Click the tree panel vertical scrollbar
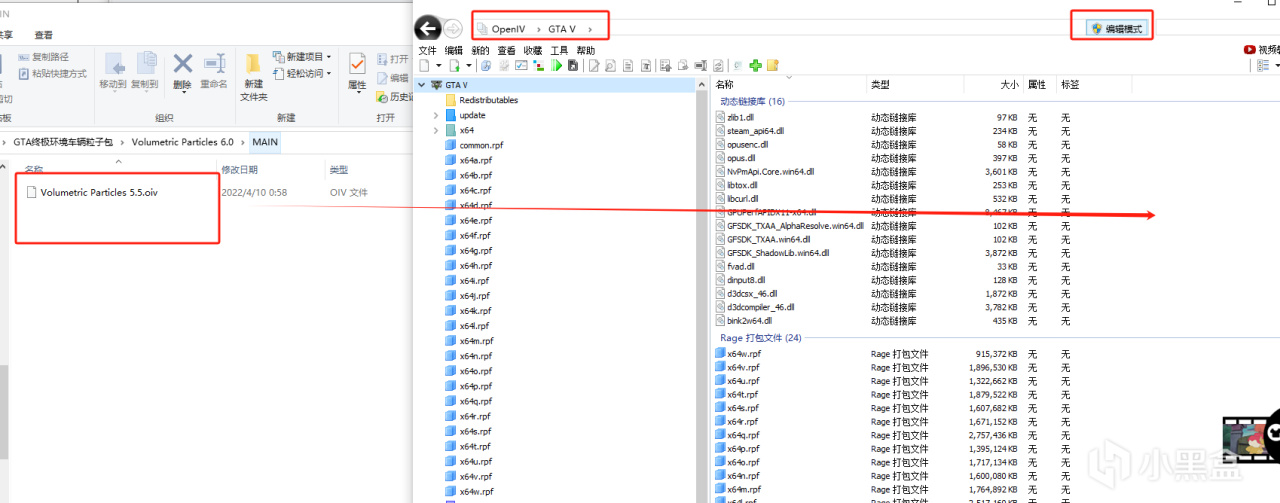The image size is (1280, 503). (x=703, y=290)
